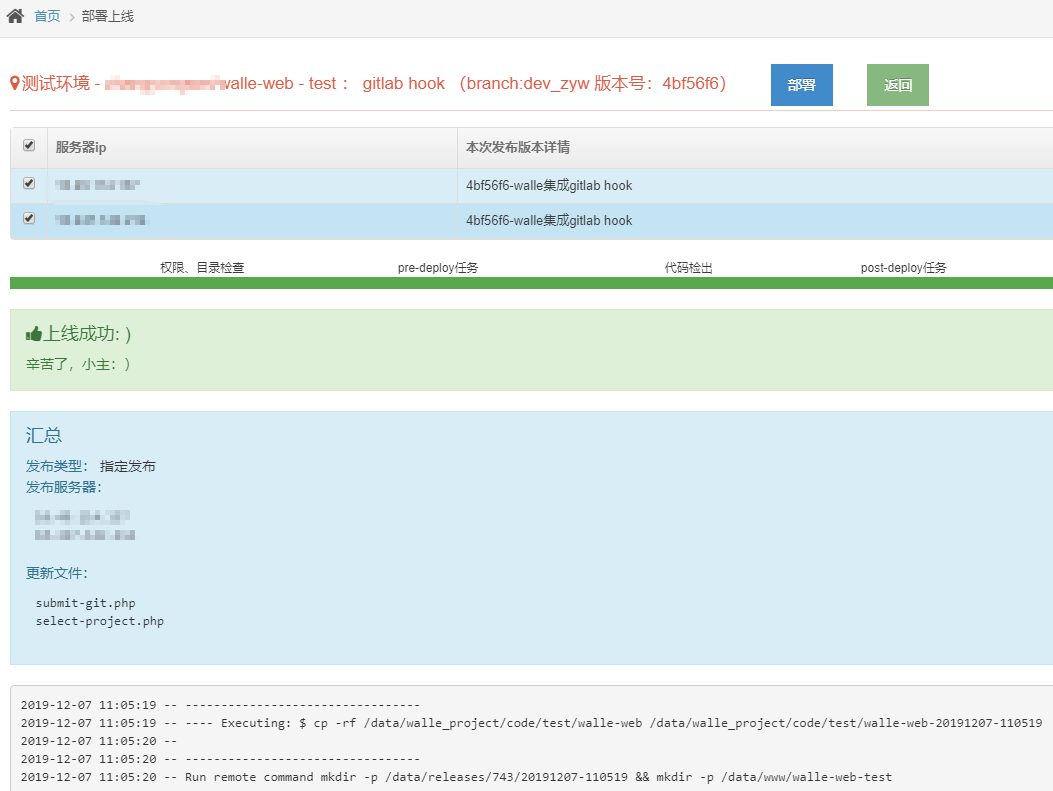Click the 汇总 summary heading
Viewport: 1053px width, 791px height.
44,435
